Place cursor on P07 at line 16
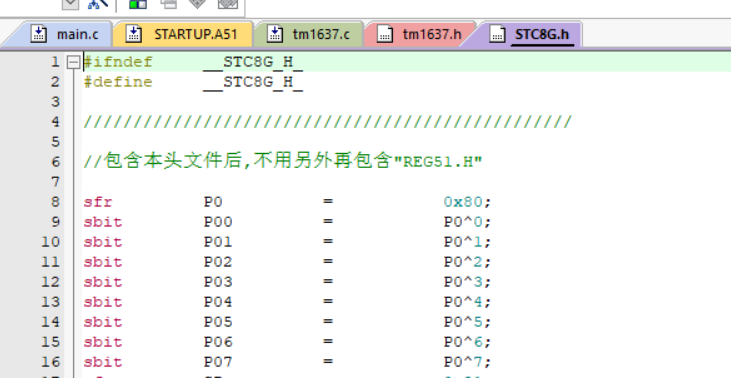 pos(218,362)
